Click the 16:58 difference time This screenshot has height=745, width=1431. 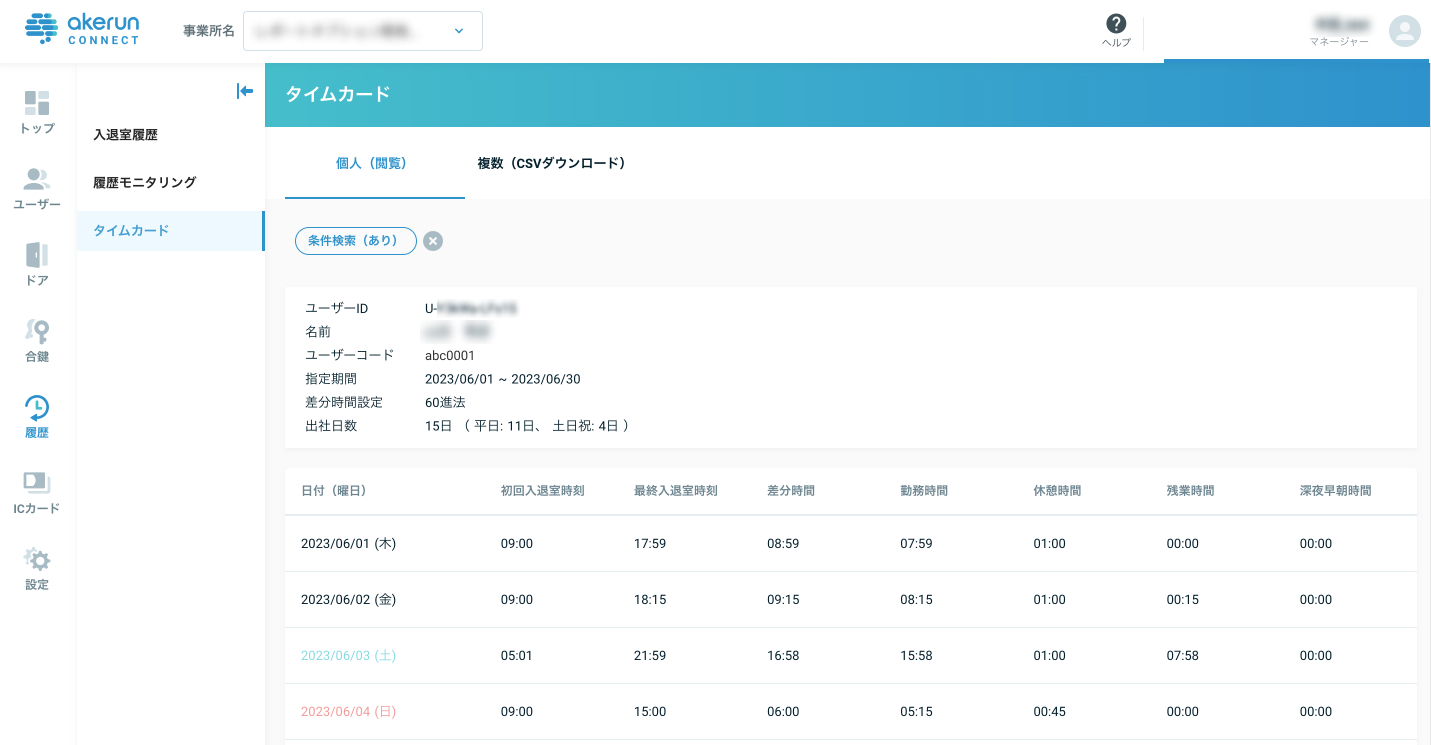point(783,656)
